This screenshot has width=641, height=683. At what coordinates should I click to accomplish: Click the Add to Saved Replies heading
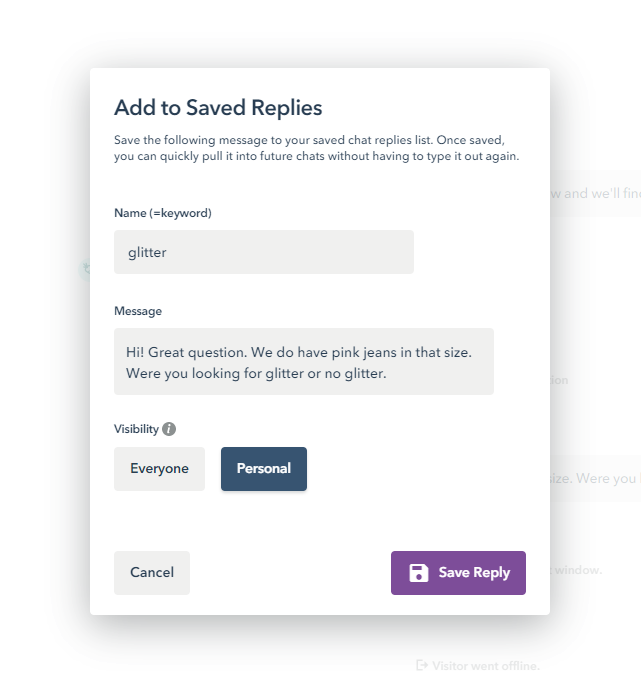coord(218,108)
